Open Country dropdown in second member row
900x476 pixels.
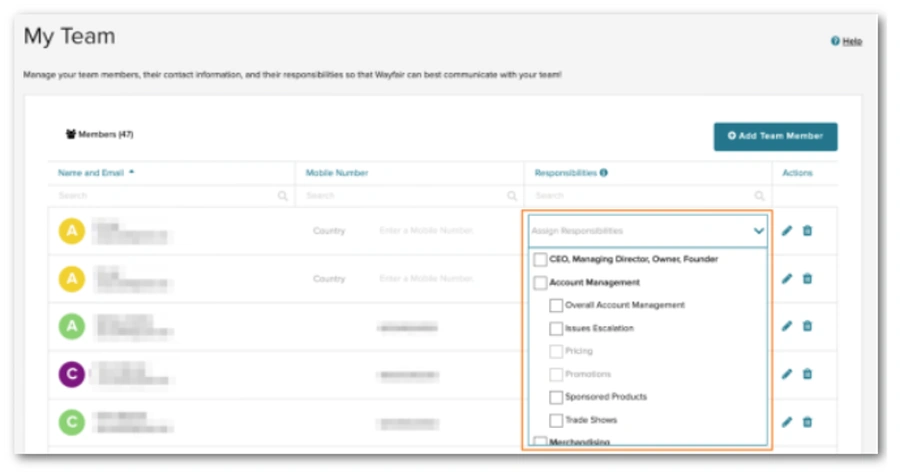(x=329, y=278)
